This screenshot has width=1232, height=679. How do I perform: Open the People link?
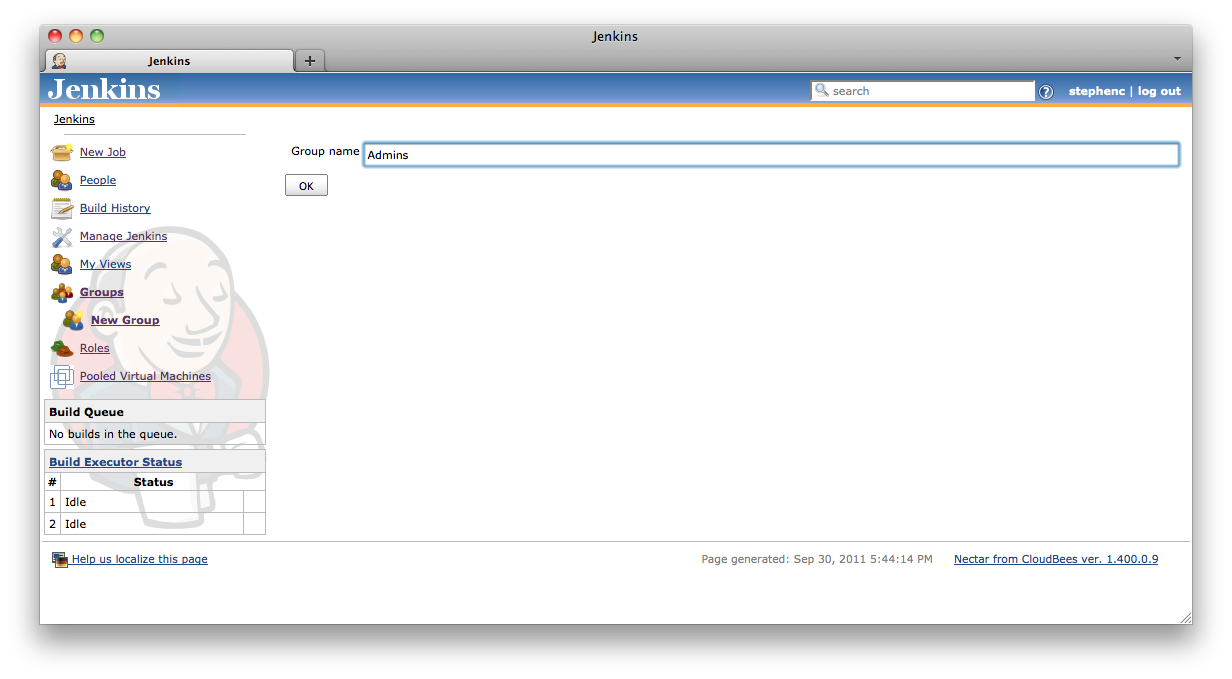click(x=98, y=180)
